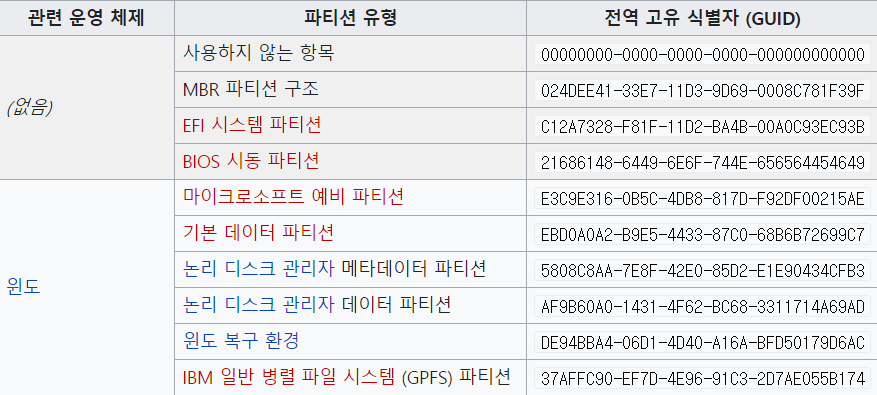The image size is (877, 395).
Task: Click the 파티션 유형 column header
Action: coord(350,18)
